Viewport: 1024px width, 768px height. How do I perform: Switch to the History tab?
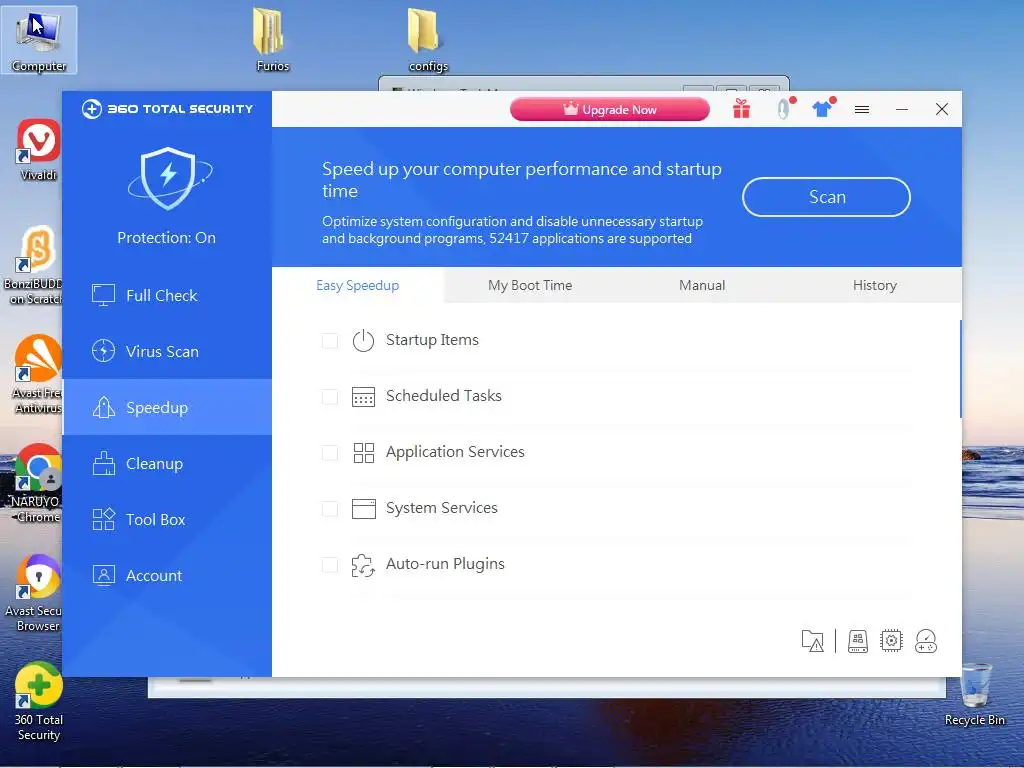874,285
